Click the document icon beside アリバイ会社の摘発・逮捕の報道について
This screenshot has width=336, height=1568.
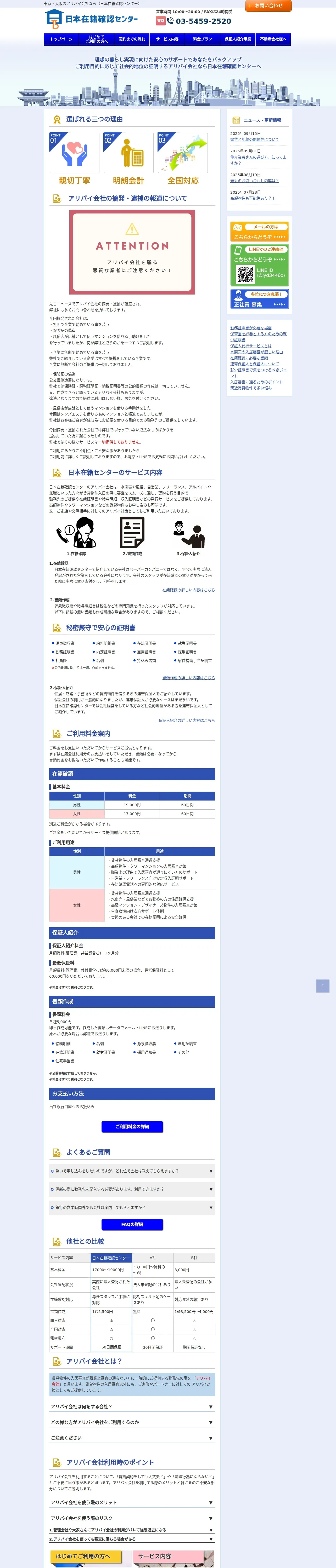57,198
